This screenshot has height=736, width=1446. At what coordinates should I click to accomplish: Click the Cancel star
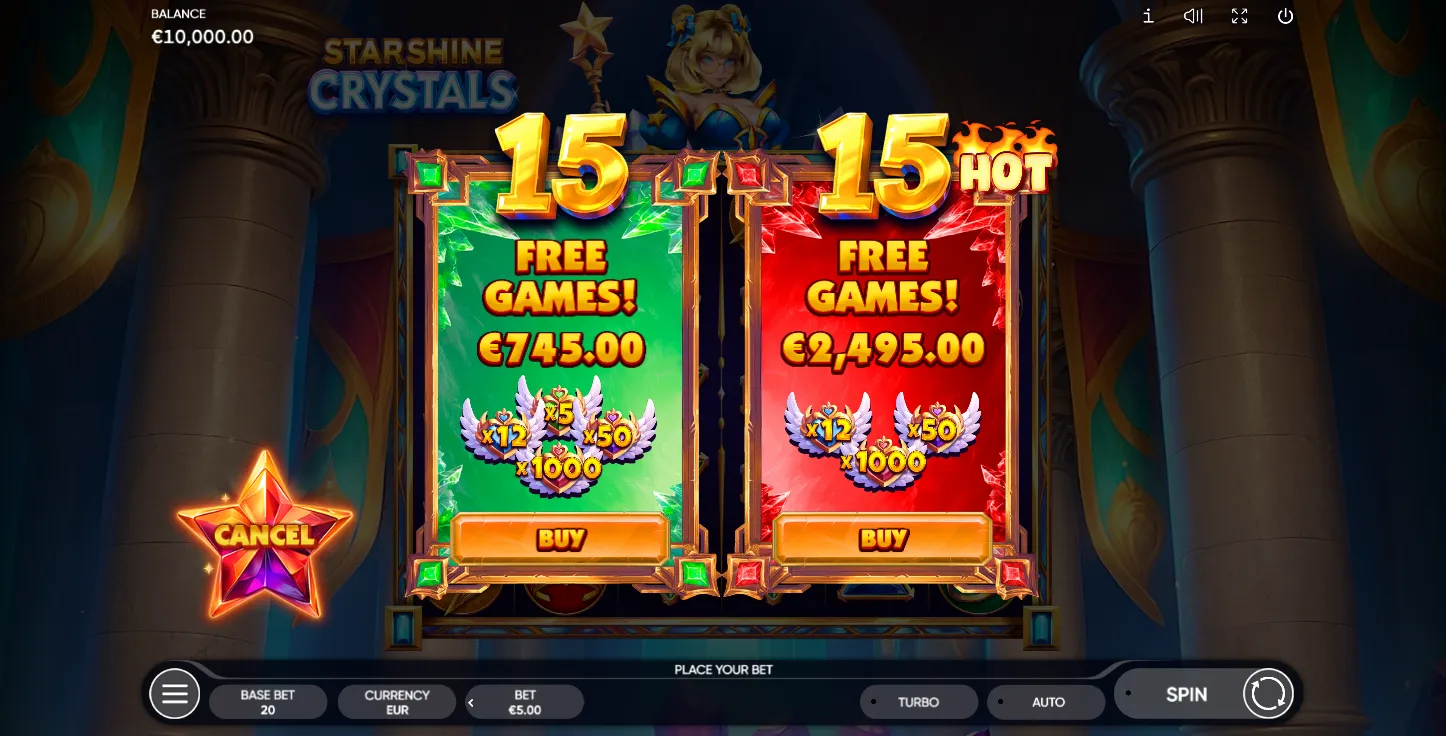(x=265, y=535)
